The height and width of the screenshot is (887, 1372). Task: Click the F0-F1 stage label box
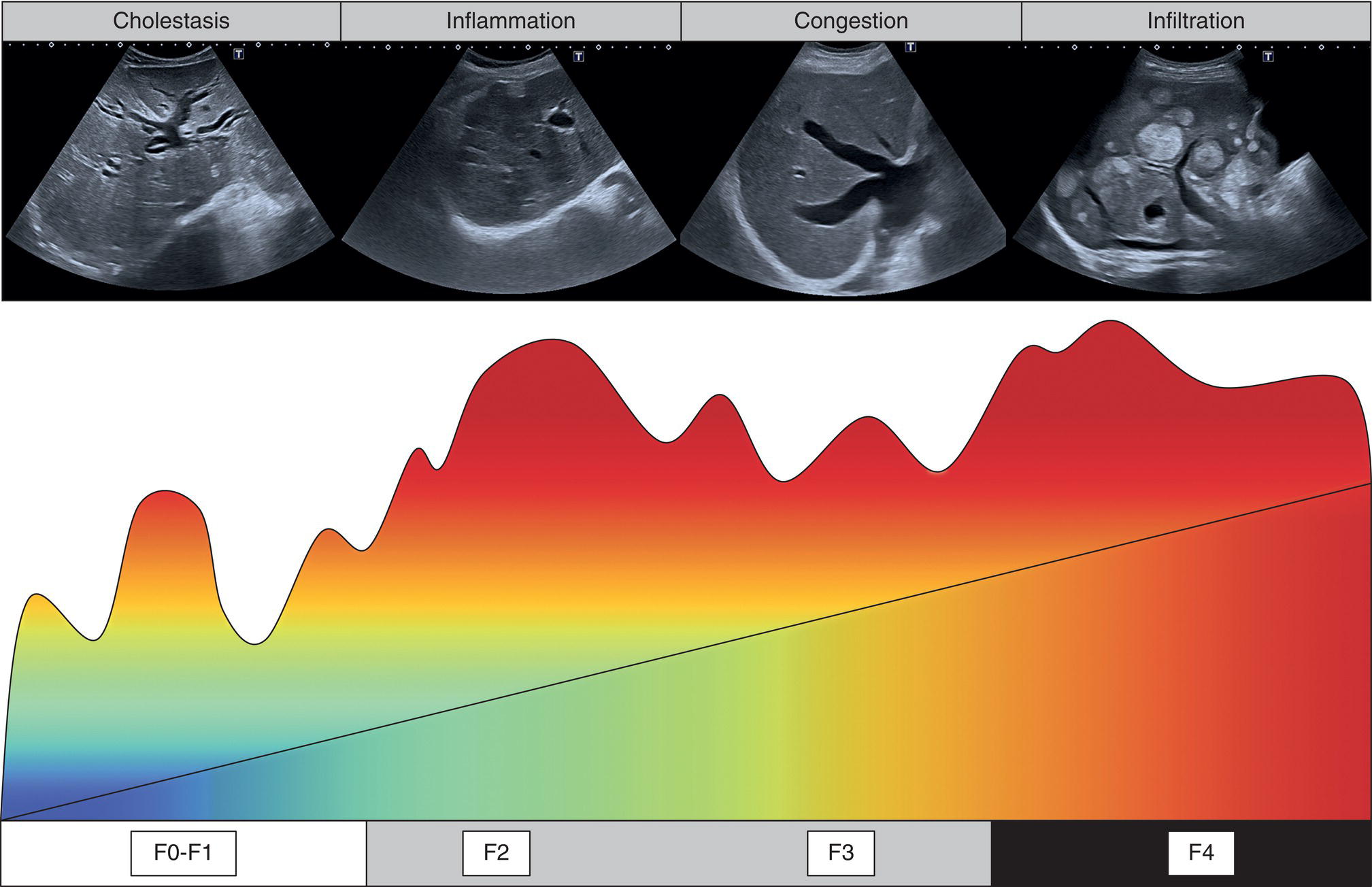tap(183, 852)
